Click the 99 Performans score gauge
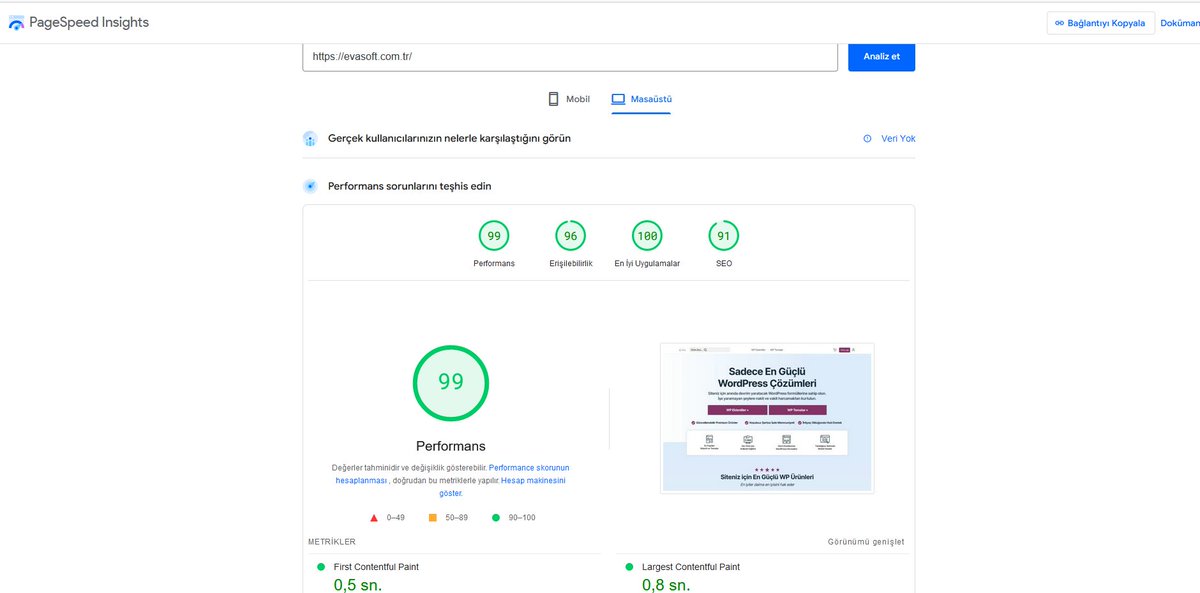This screenshot has height=593, width=1200. tap(451, 383)
